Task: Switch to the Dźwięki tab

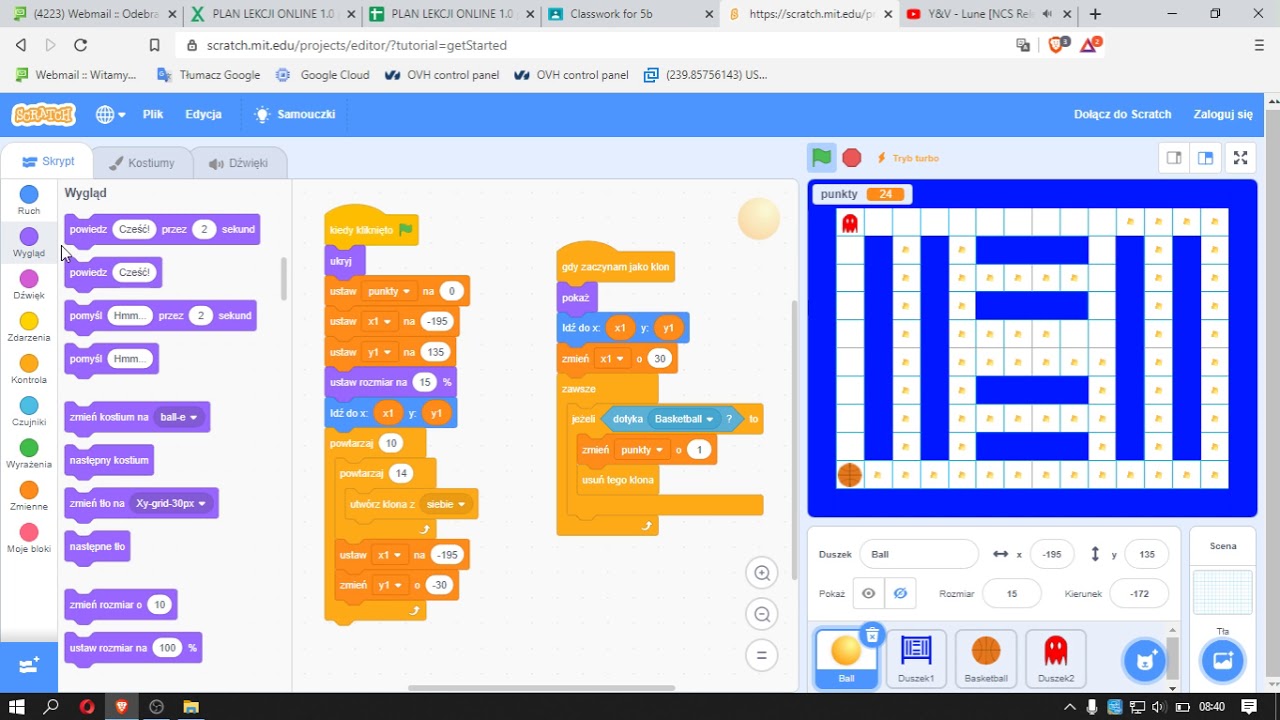Action: 238,163
